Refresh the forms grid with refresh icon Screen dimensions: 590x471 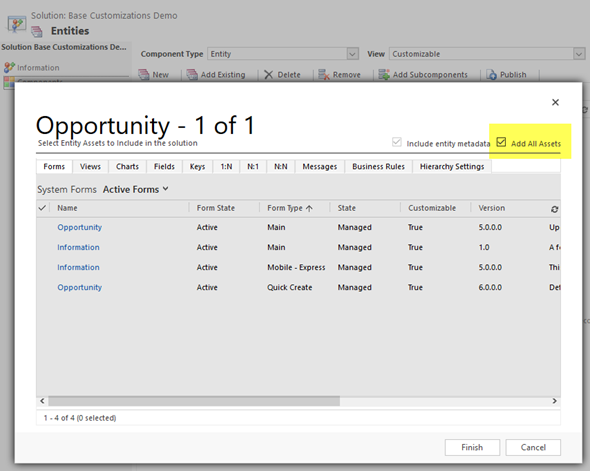click(x=554, y=209)
